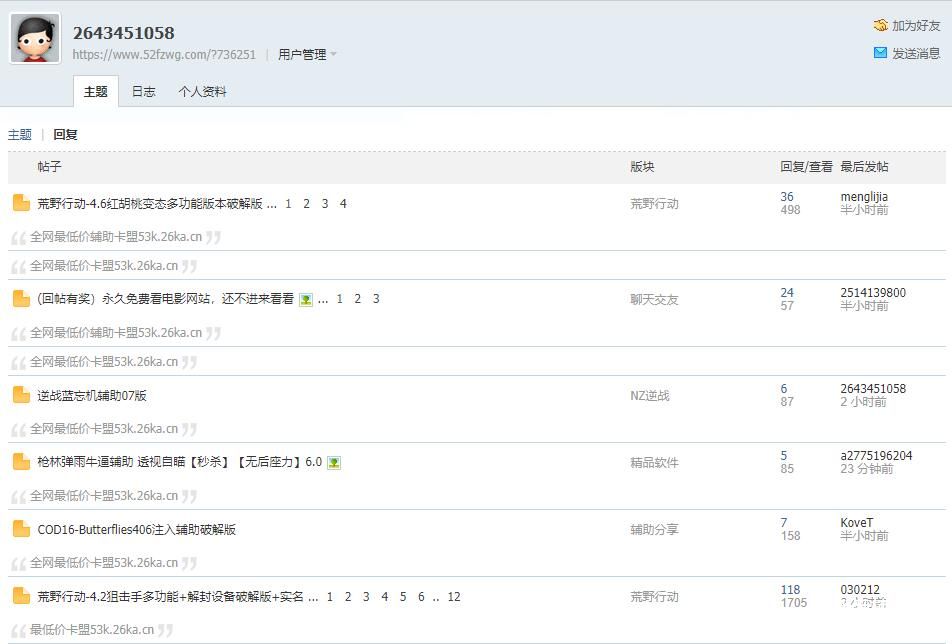Click the add friend handshake icon
952x644 pixels.
pos(880,25)
